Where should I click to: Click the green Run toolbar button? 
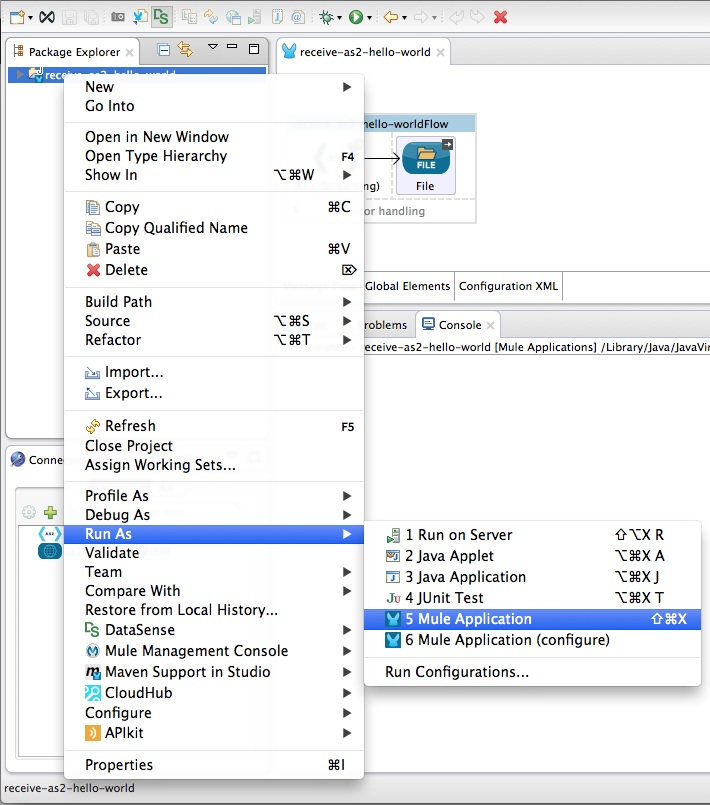point(356,17)
